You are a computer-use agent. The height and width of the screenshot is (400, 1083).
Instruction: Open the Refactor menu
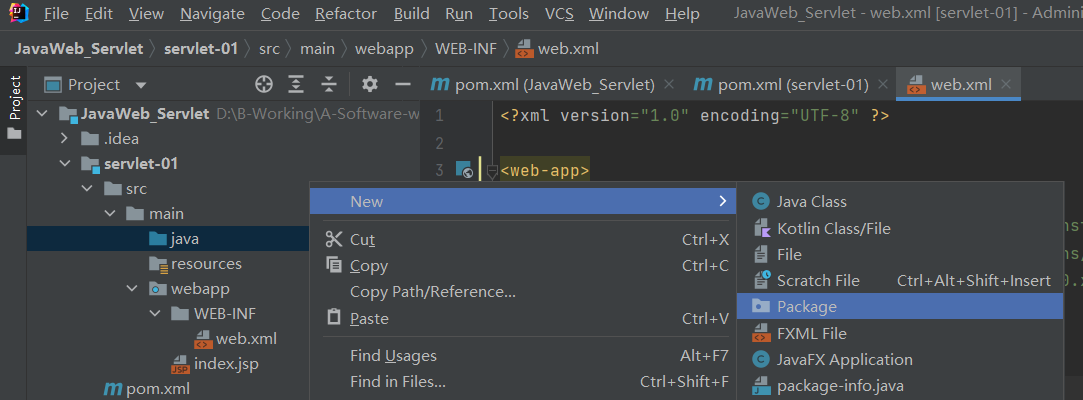pyautogui.click(x=345, y=14)
